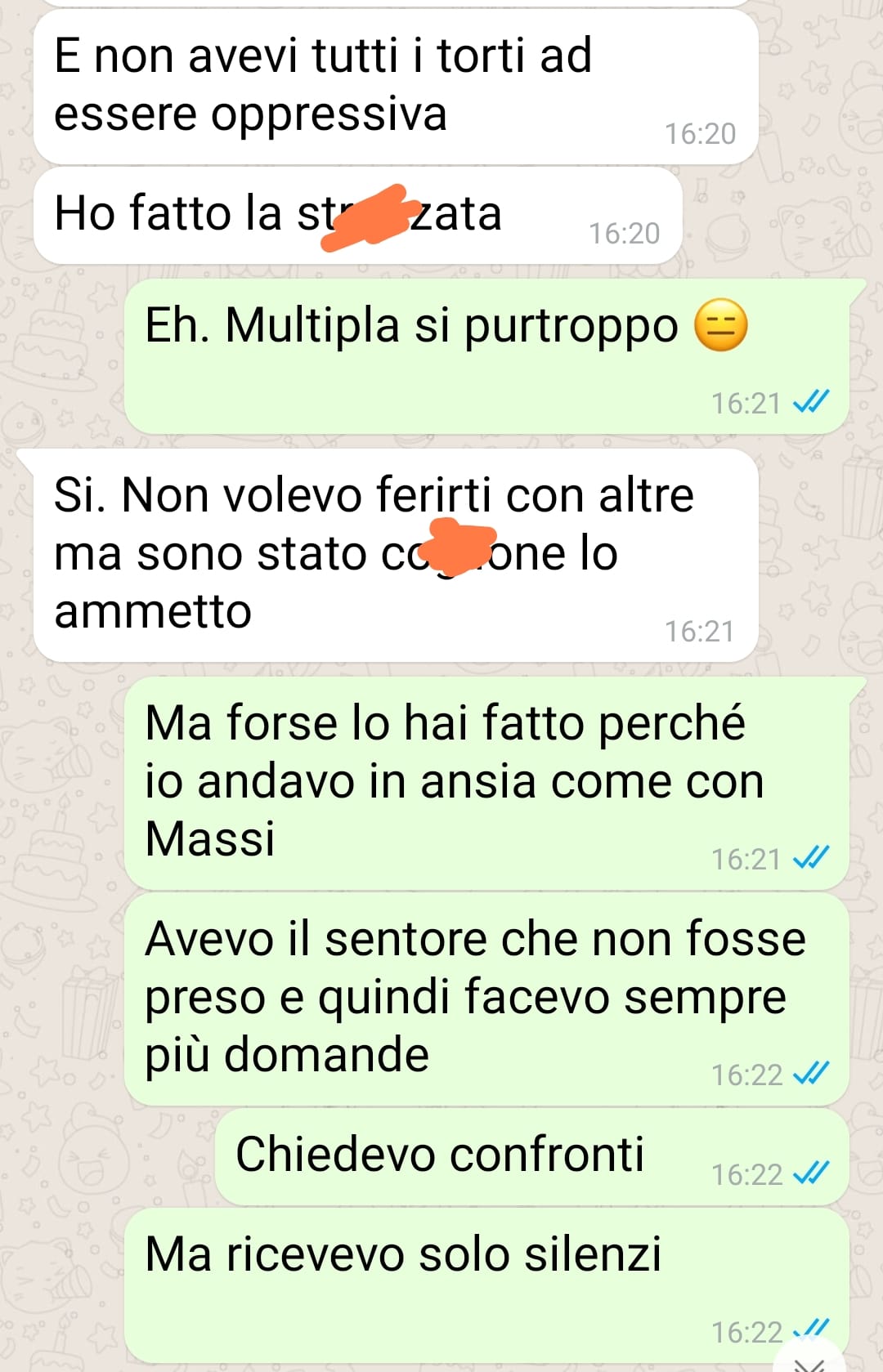Viewport: 883px width, 1372px height.
Task: Select the 'Ma forse lo hai fatto perché' bubble
Action: coord(486,783)
